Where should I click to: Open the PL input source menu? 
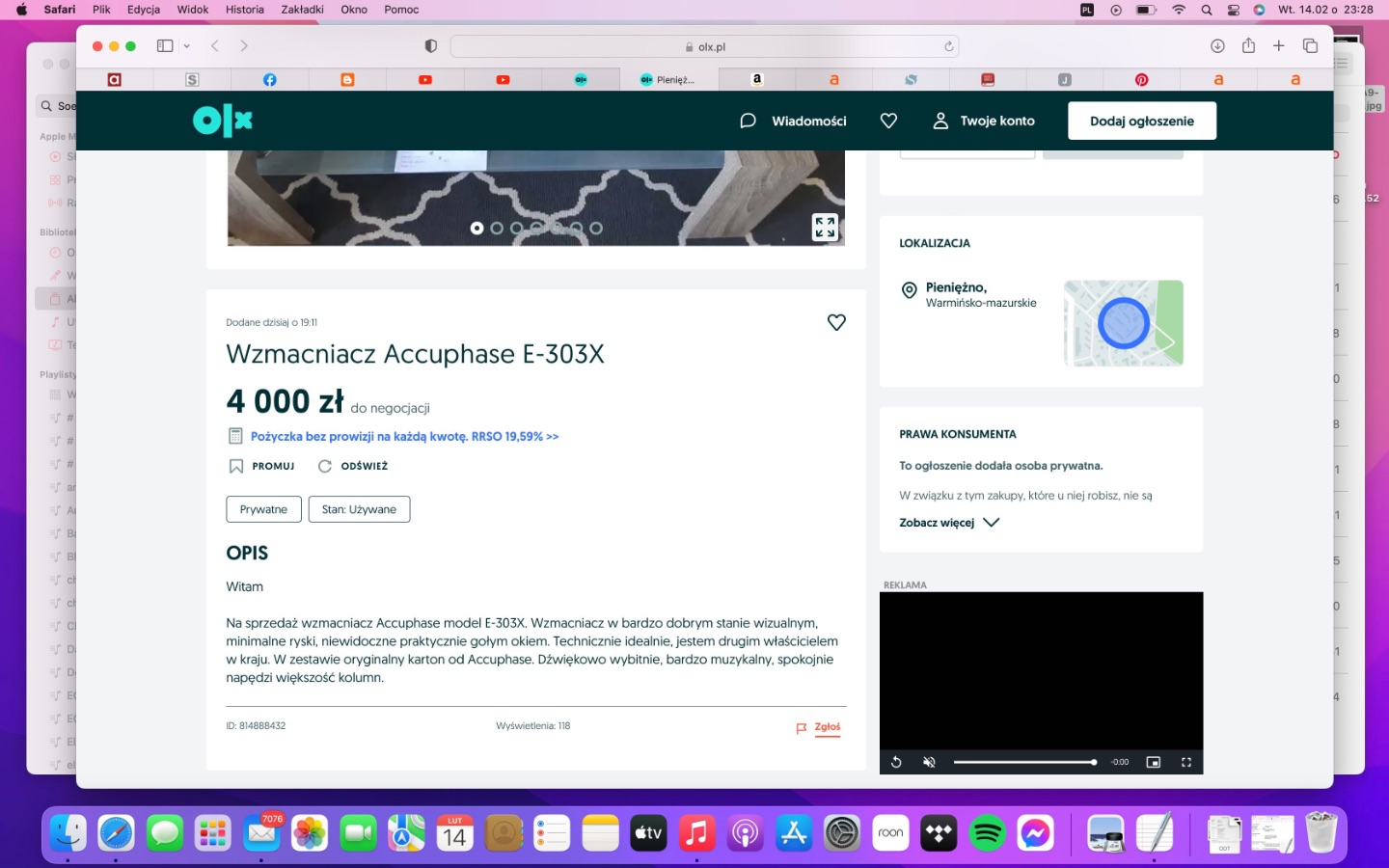coord(1087,10)
